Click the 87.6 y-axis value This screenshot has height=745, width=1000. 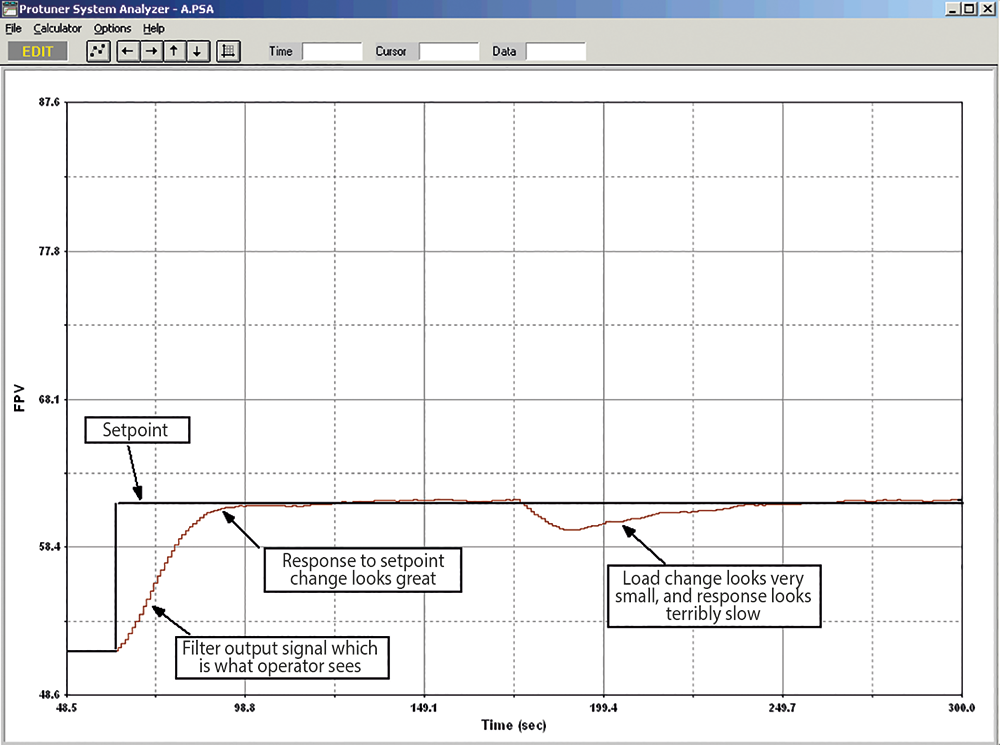point(49,102)
